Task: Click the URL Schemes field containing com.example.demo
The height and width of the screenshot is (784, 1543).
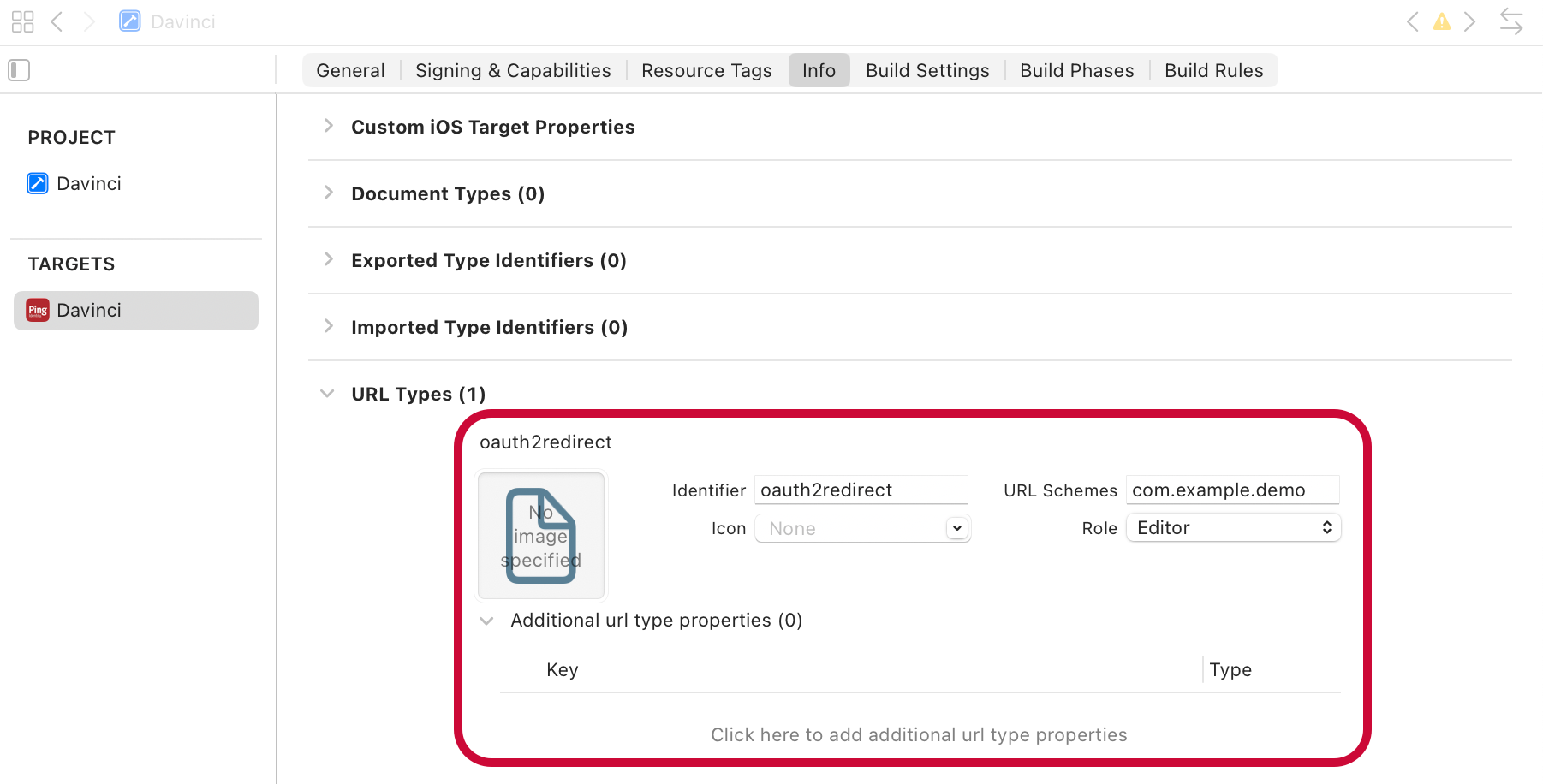Action: pos(1232,490)
